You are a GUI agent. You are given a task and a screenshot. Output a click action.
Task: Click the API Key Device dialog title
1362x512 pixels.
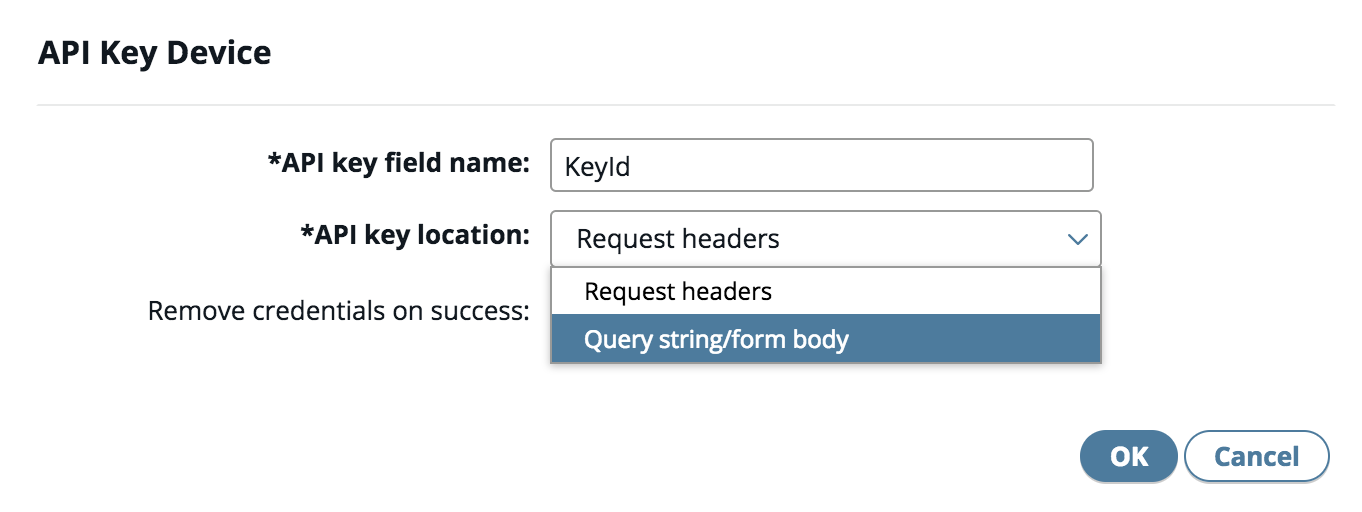(154, 52)
